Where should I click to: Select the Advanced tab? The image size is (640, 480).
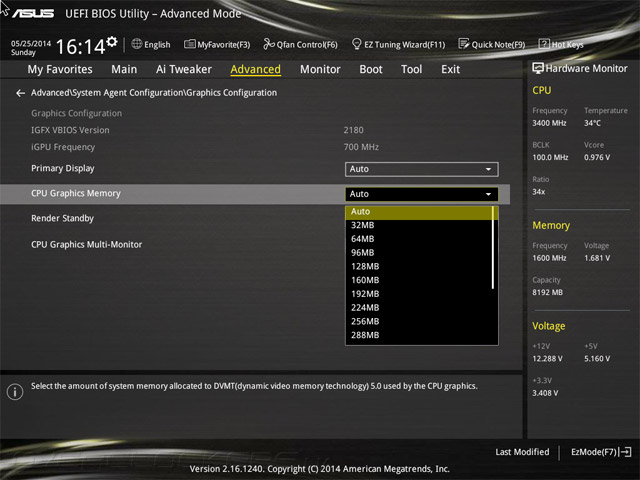256,69
